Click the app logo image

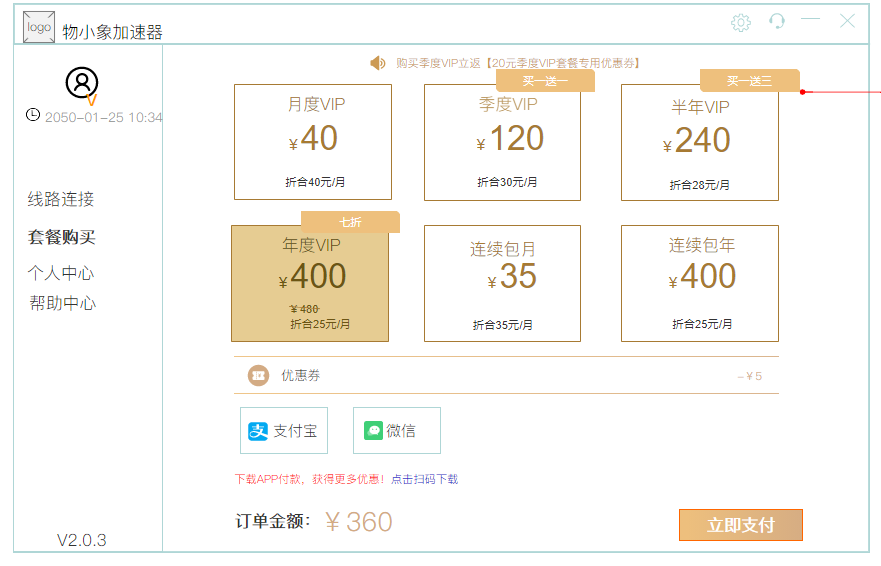coord(39,27)
